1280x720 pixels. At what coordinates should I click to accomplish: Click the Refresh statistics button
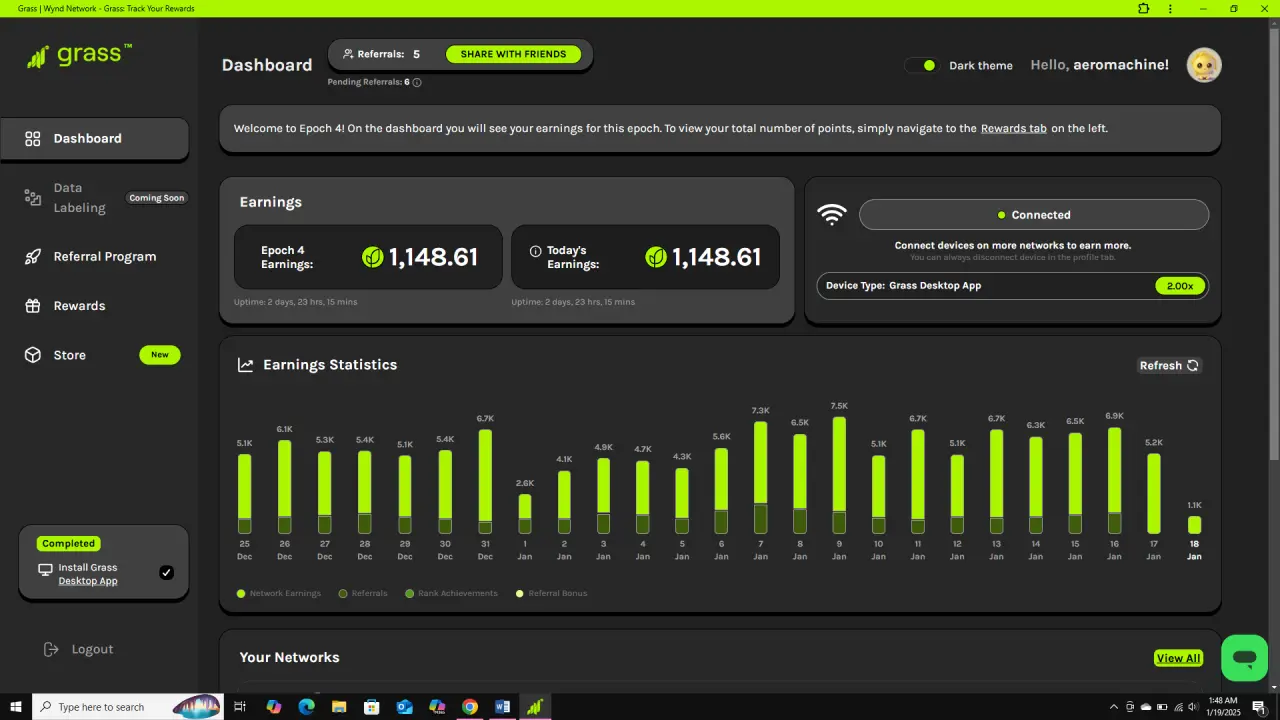tap(1169, 365)
